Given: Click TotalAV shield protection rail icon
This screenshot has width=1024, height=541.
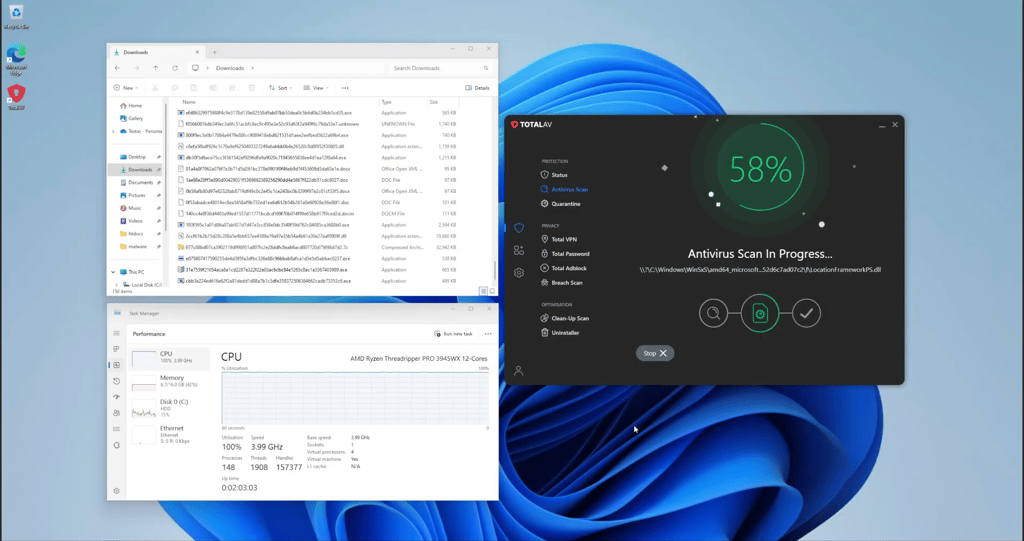Looking at the screenshot, I should [519, 228].
